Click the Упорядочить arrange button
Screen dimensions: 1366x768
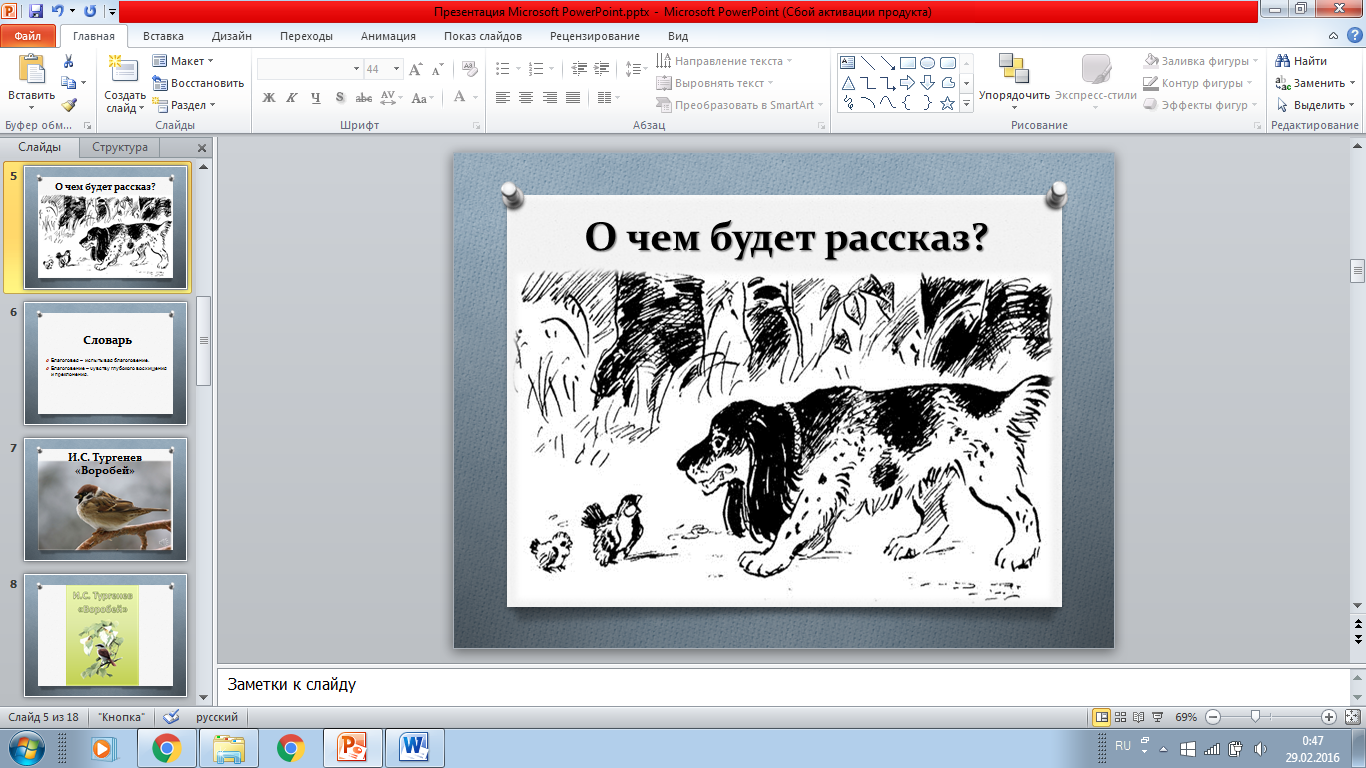pos(1014,78)
